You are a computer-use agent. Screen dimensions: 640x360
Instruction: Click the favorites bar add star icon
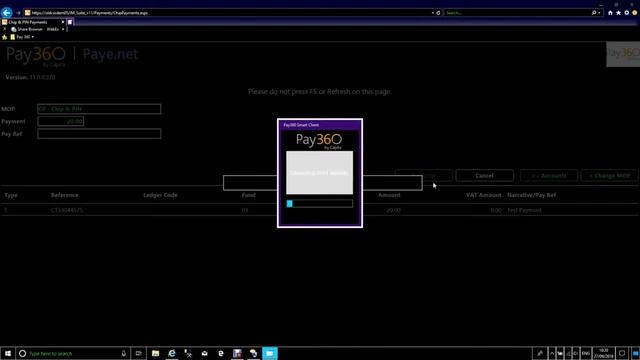(x=4, y=37)
